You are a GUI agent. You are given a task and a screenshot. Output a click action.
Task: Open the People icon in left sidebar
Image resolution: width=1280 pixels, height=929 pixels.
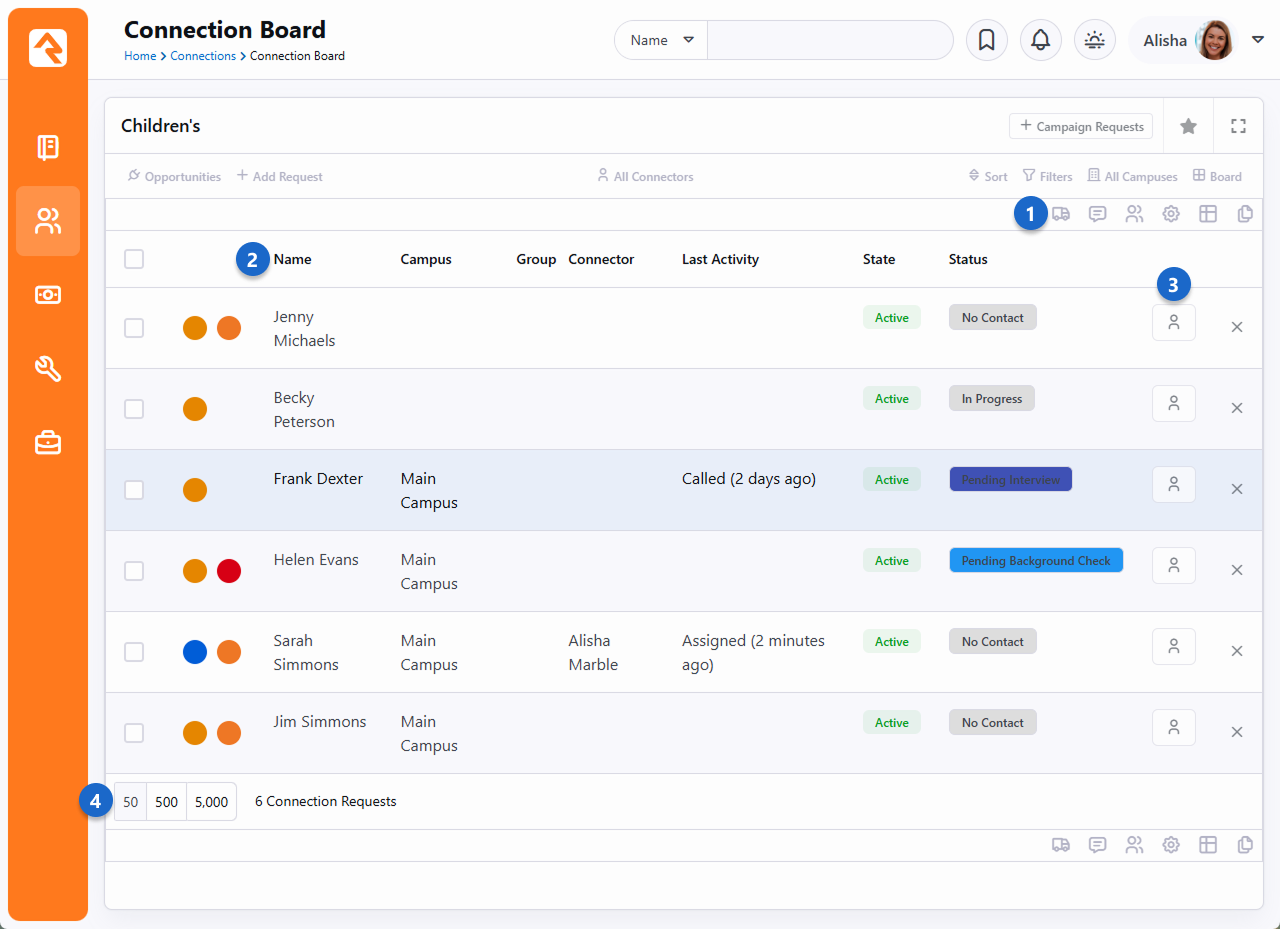[48, 221]
